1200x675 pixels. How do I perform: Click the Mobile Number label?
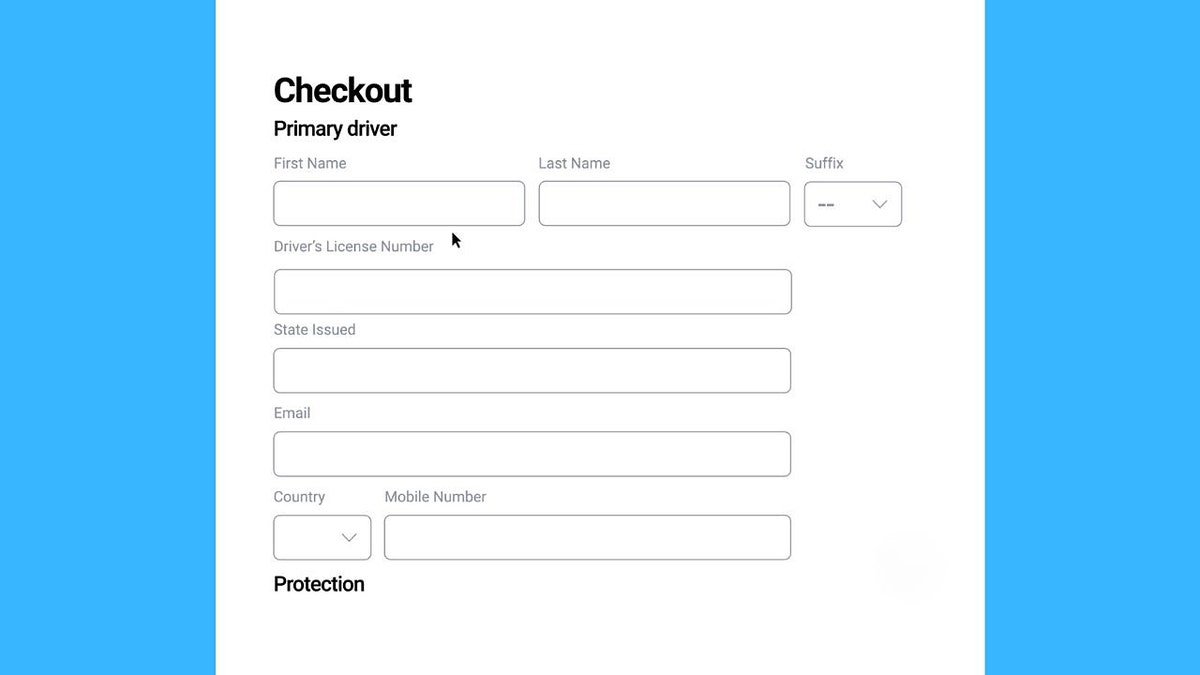pyautogui.click(x=435, y=496)
